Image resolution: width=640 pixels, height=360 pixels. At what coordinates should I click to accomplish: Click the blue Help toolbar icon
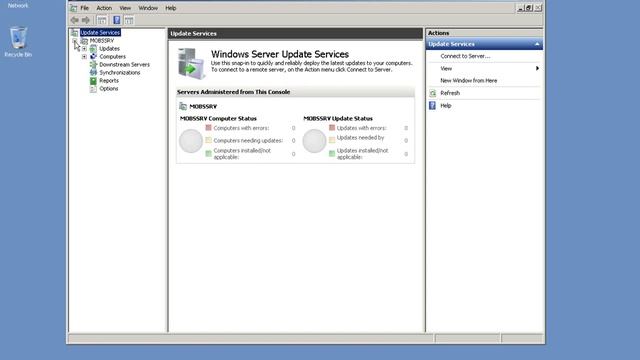pos(116,20)
